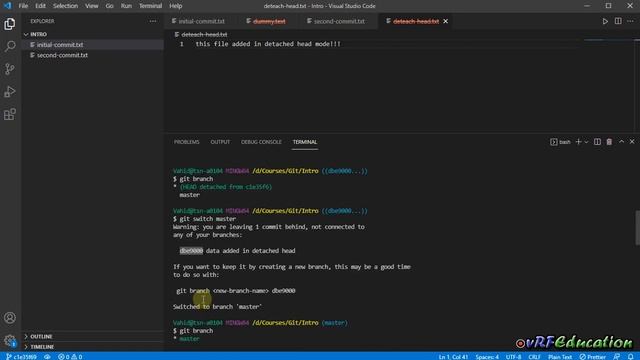The width and height of the screenshot is (640, 360).
Task: Open second-commit.txt in the Explorer tree
Action: click(93, 55)
